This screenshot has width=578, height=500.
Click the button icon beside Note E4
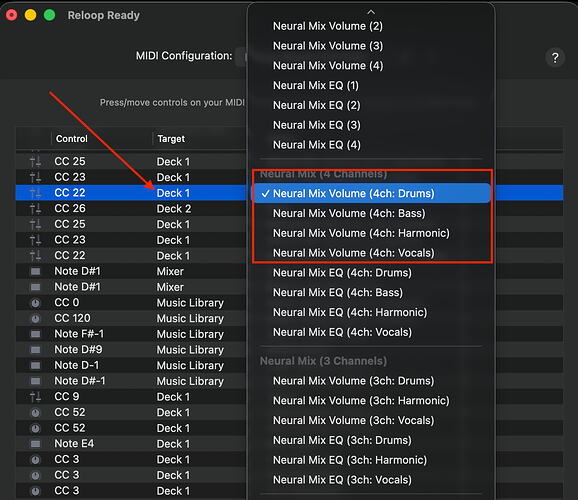(x=35, y=444)
